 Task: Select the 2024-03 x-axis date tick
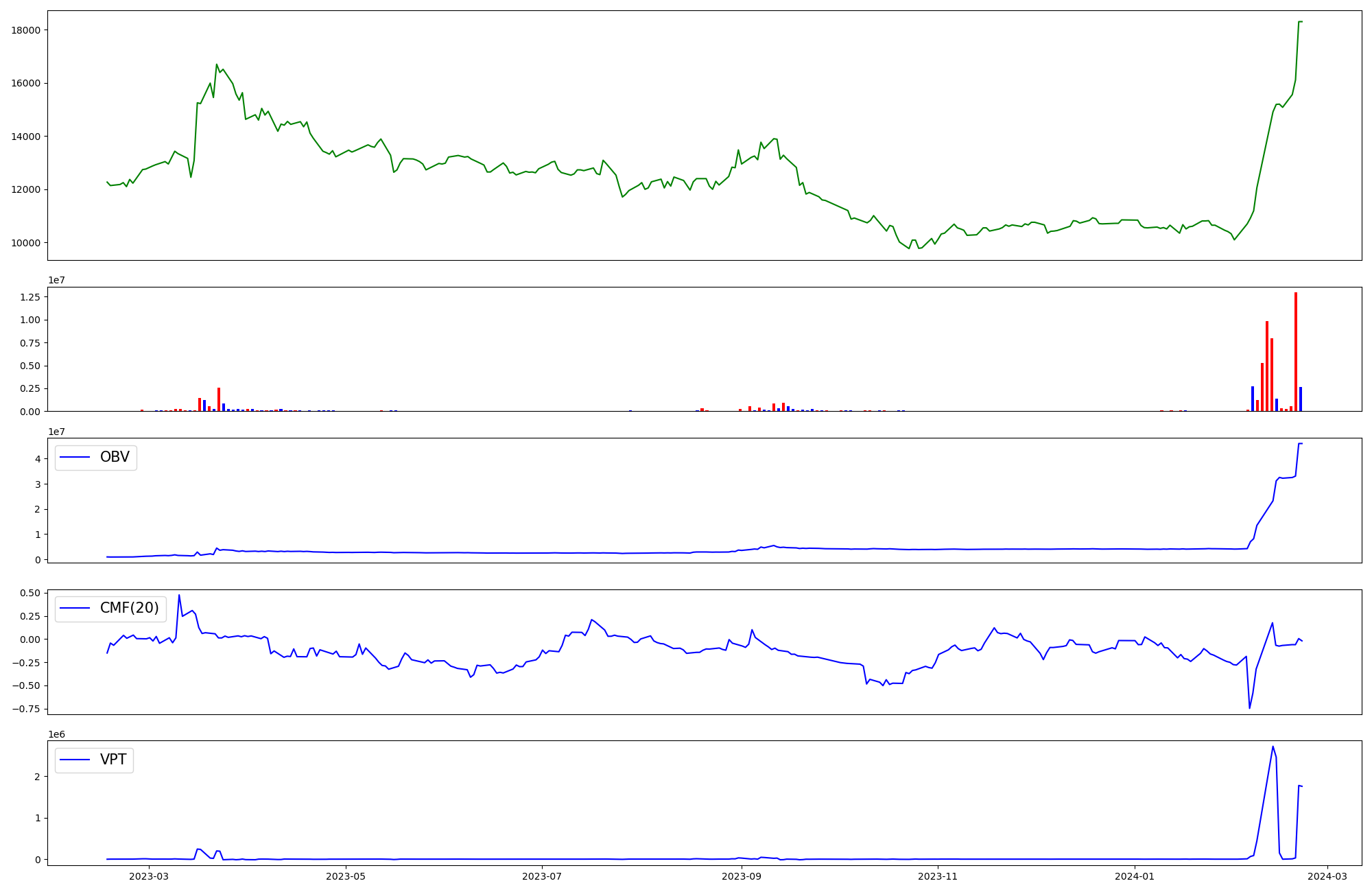click(x=1328, y=876)
